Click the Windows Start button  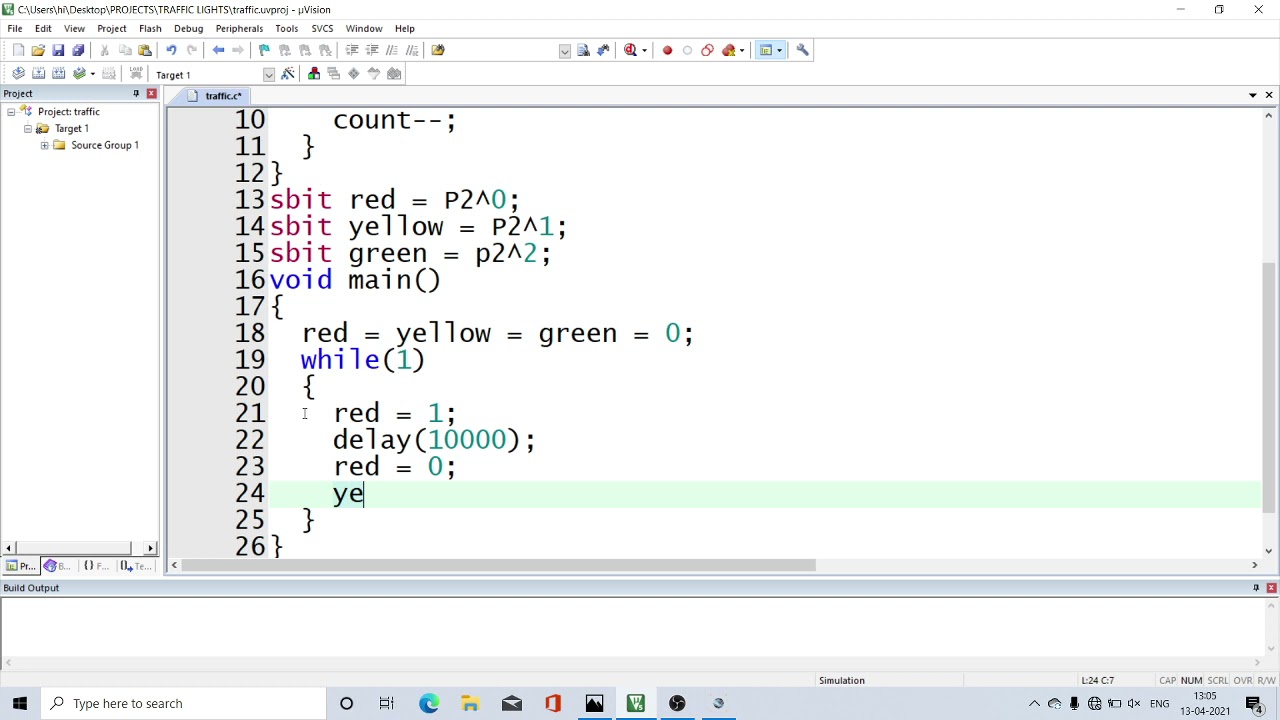20,703
